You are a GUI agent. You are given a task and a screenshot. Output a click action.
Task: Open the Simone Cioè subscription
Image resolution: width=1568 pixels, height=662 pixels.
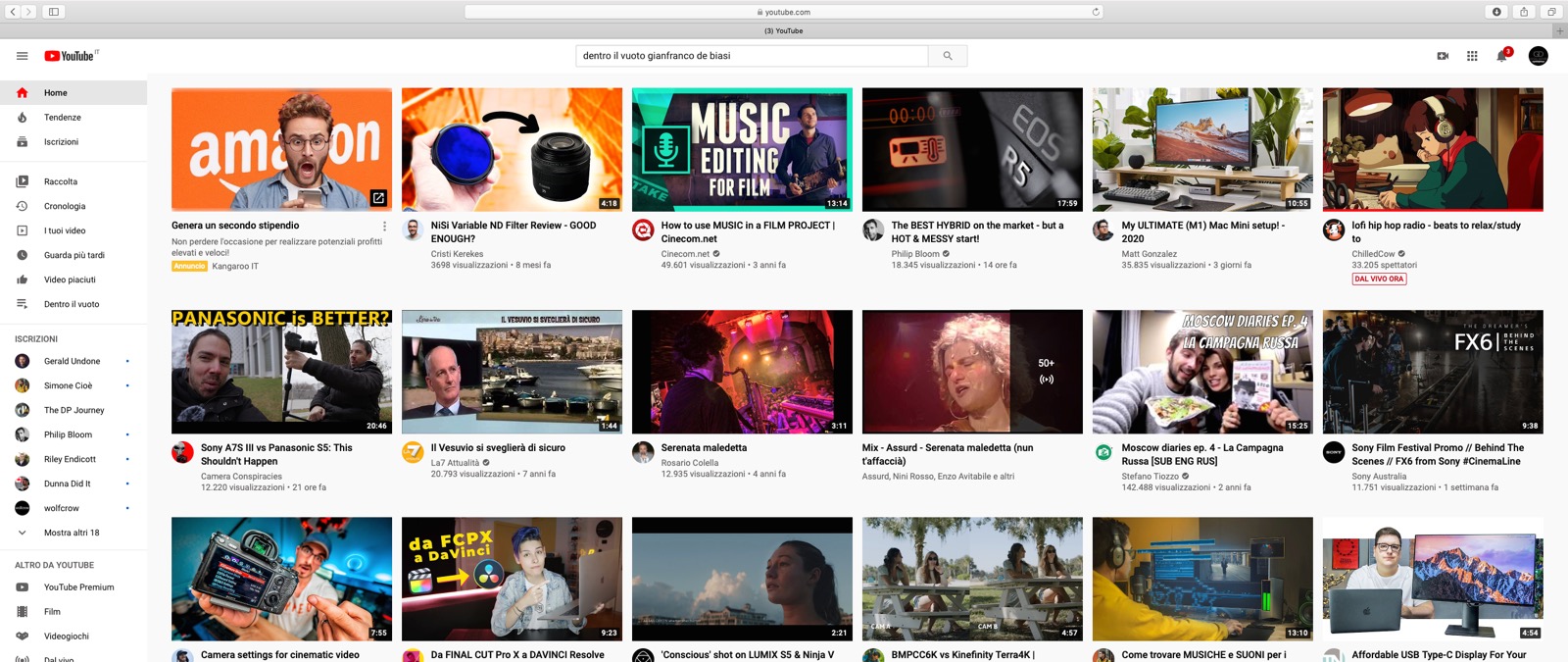[73, 385]
